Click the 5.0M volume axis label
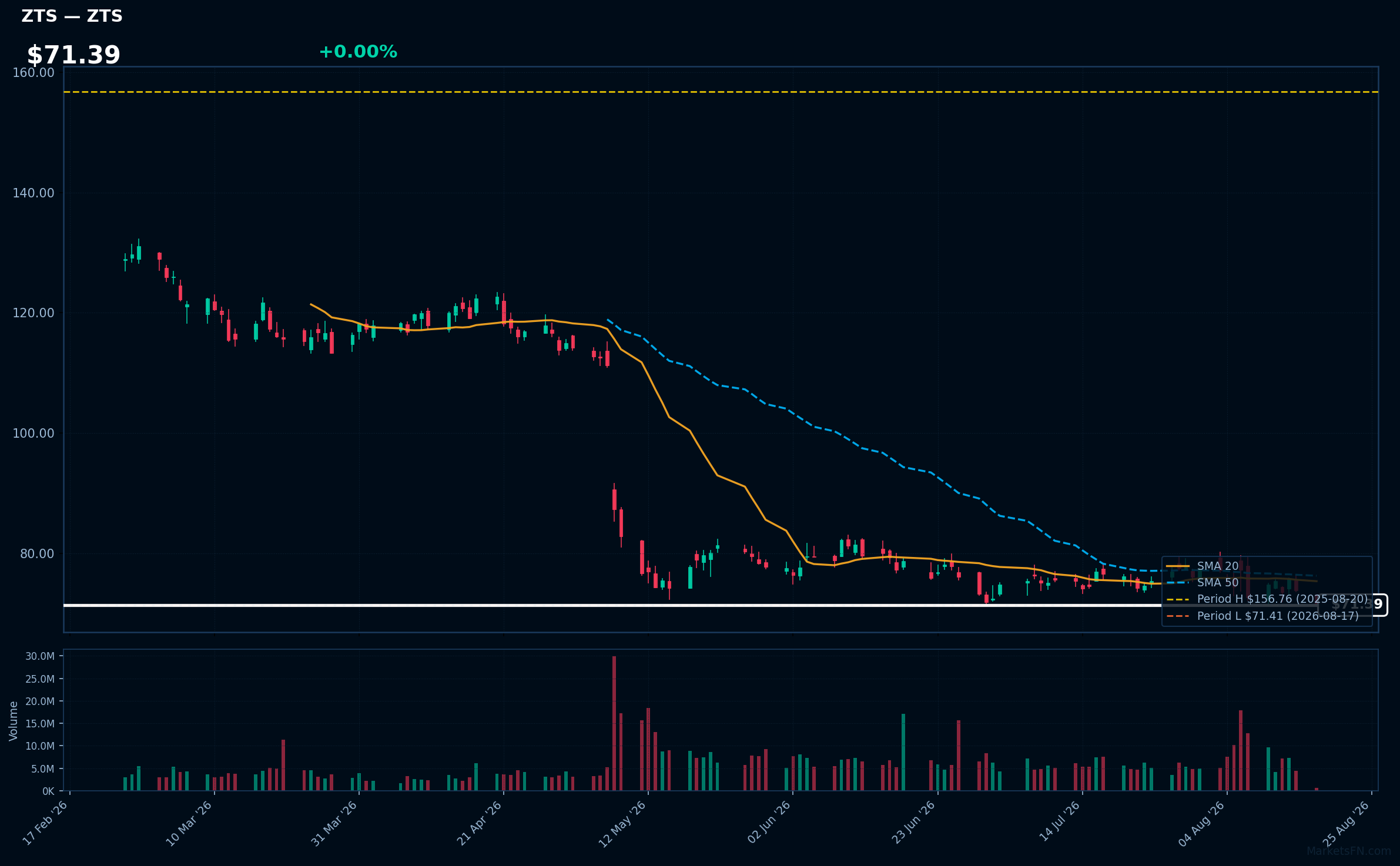 tap(43, 769)
